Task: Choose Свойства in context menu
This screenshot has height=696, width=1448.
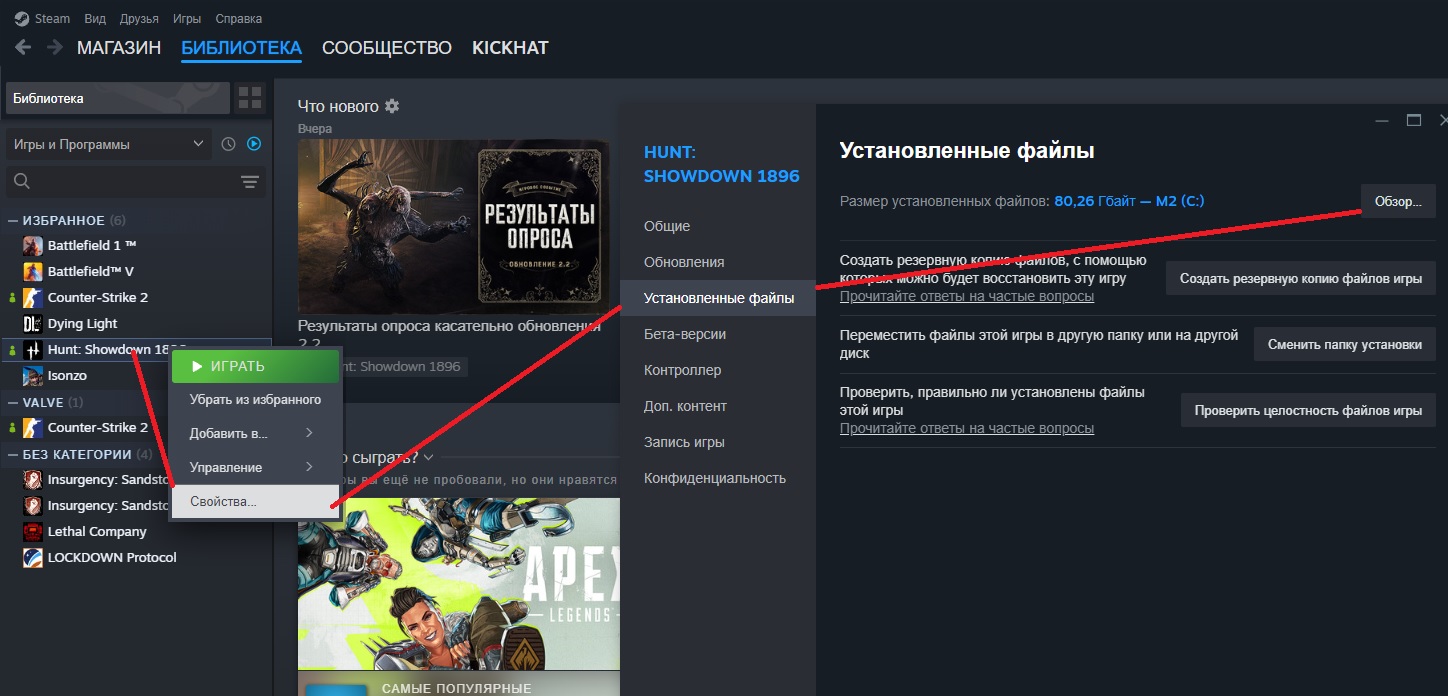Action: tap(256, 502)
